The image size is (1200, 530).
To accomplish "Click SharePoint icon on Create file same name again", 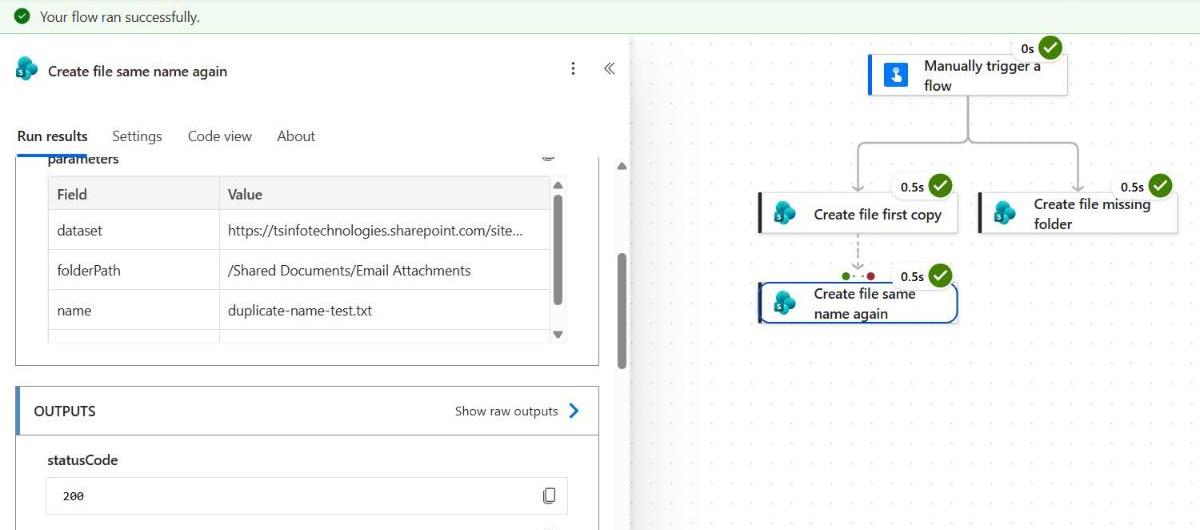I will [x=785, y=303].
